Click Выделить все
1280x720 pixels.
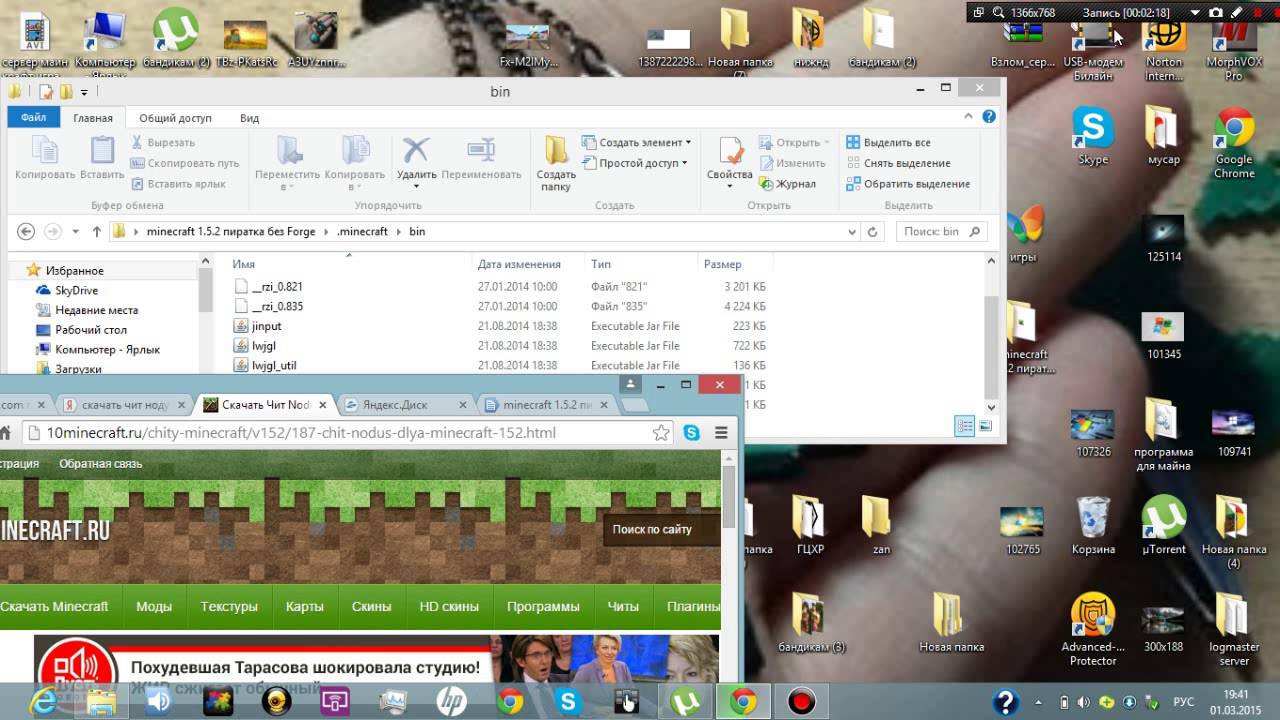click(x=888, y=142)
